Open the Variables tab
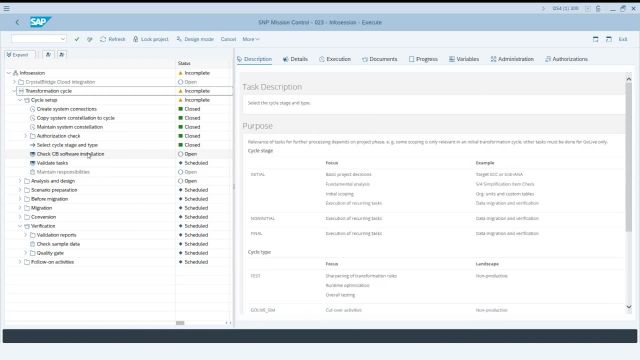Viewport: 640px width, 360px height. [x=464, y=59]
